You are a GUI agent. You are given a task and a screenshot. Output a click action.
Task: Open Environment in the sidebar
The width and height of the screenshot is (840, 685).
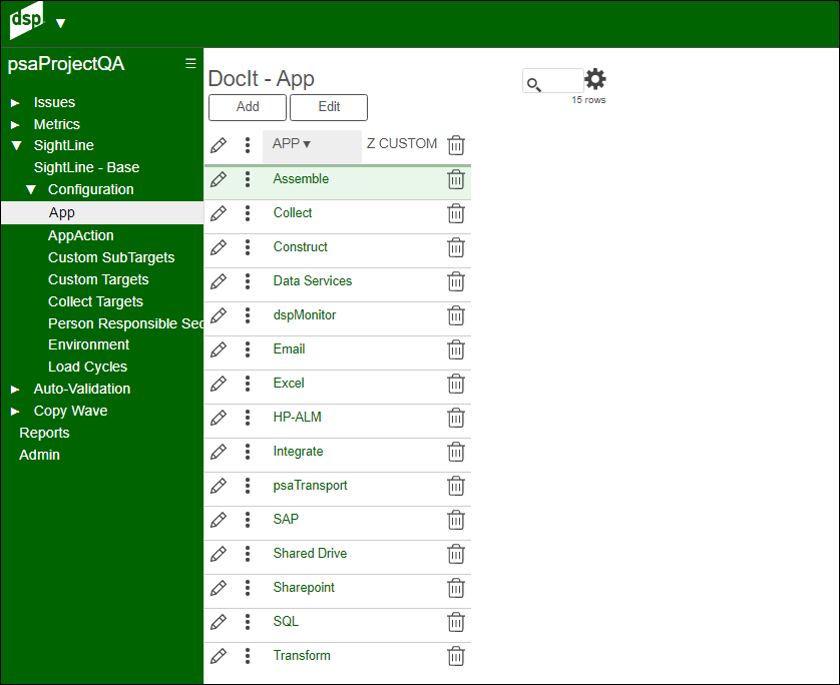point(89,344)
